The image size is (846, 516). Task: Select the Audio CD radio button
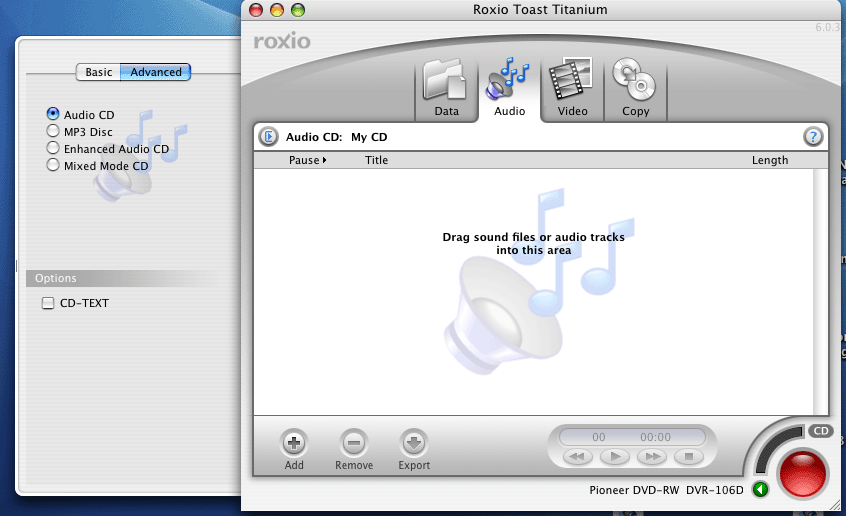click(x=53, y=114)
